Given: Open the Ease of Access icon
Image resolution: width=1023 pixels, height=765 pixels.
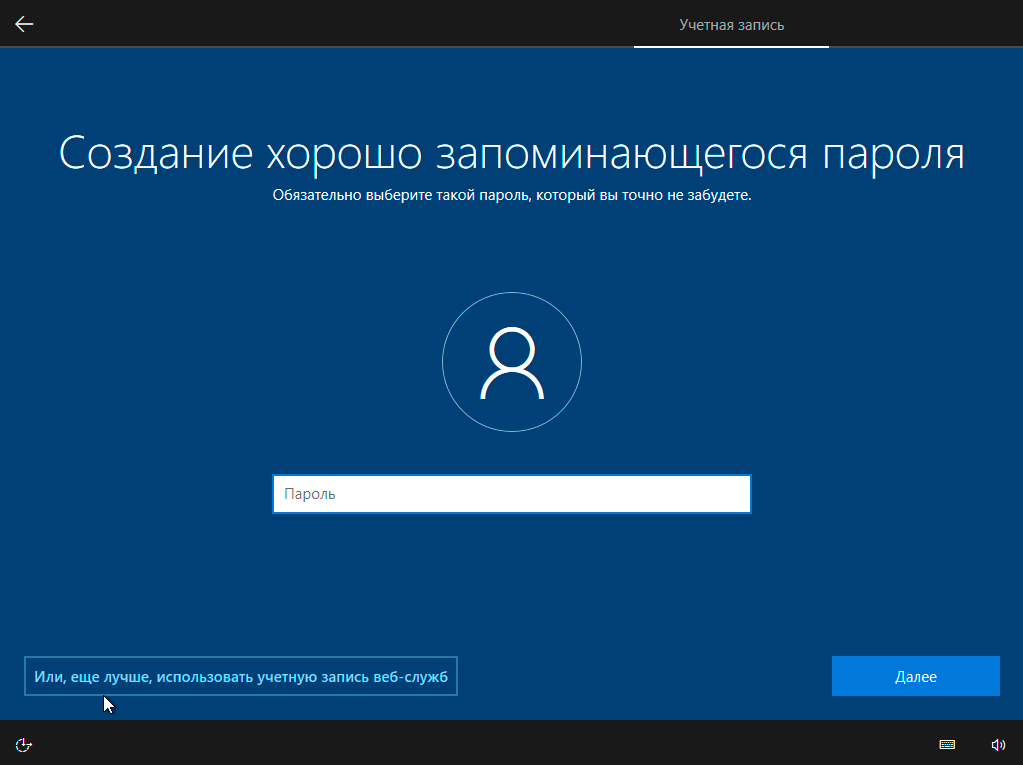Looking at the screenshot, I should click(x=25, y=744).
